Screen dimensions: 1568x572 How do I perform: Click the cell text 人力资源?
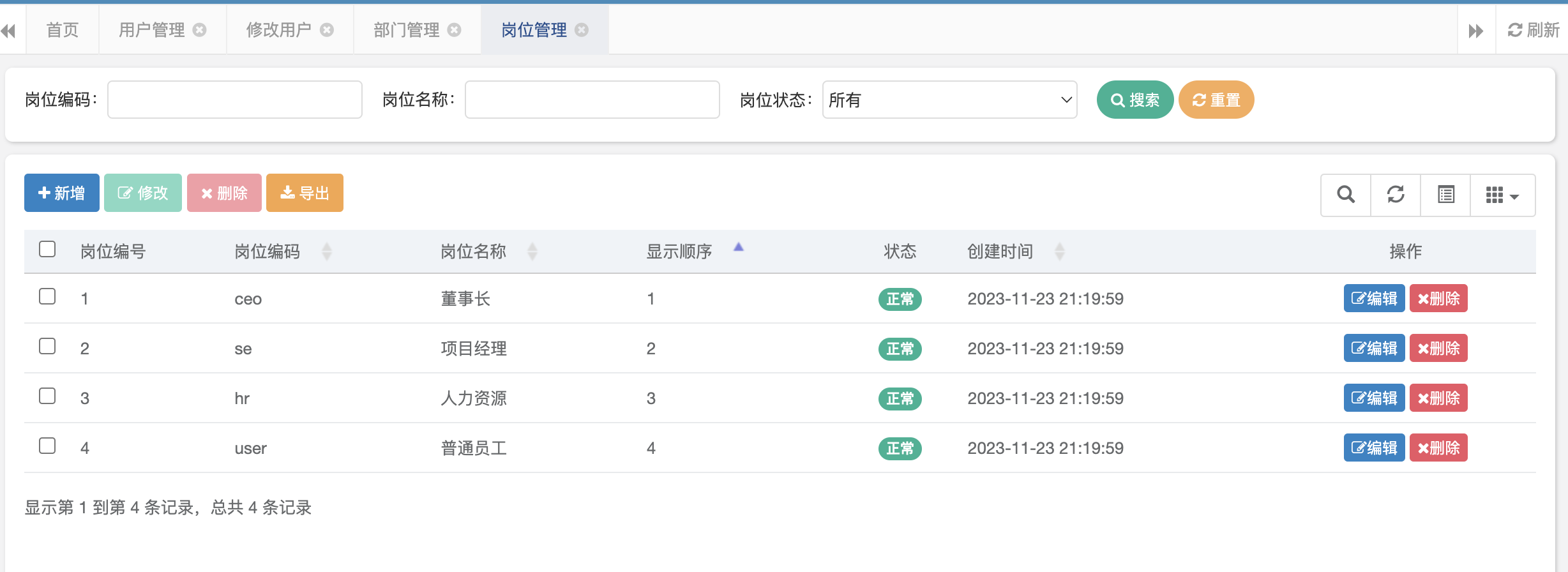click(474, 398)
